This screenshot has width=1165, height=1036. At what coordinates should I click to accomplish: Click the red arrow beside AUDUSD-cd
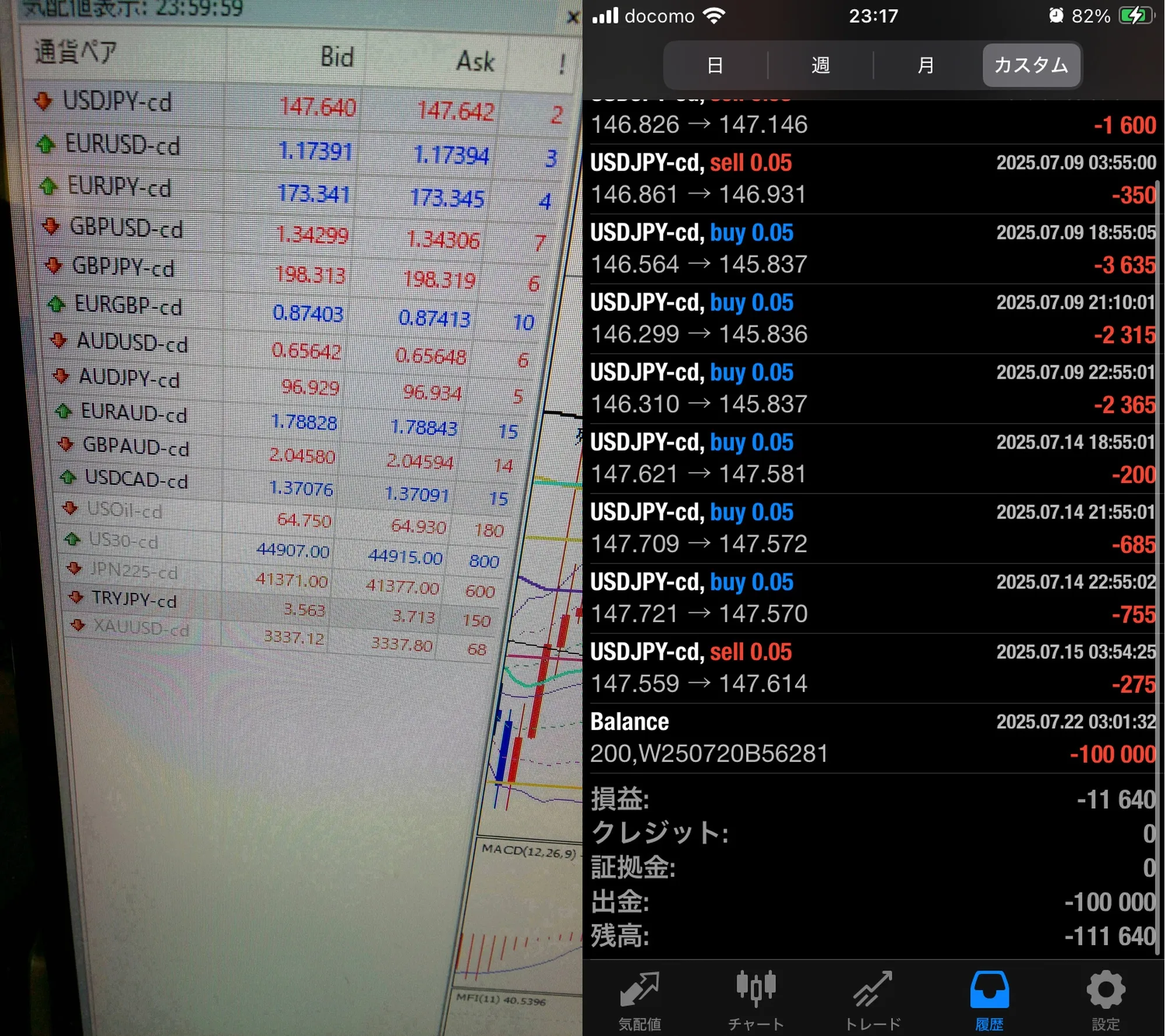coord(58,340)
